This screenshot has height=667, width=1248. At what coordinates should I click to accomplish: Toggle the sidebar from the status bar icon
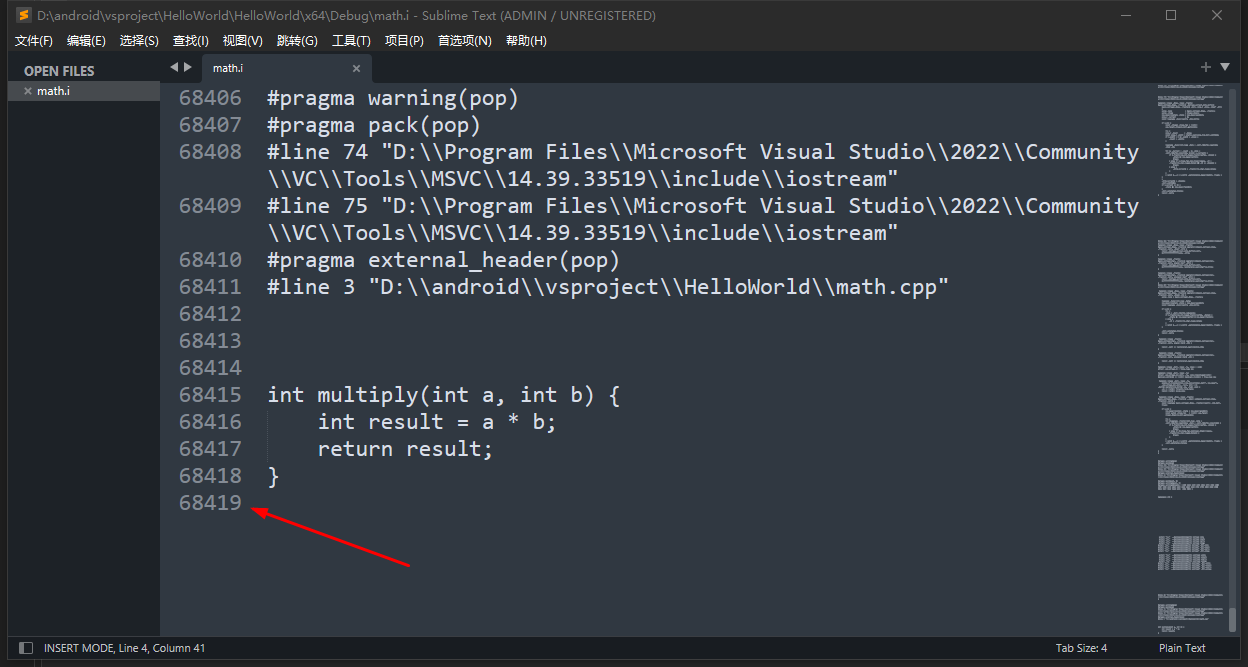pos(26,648)
